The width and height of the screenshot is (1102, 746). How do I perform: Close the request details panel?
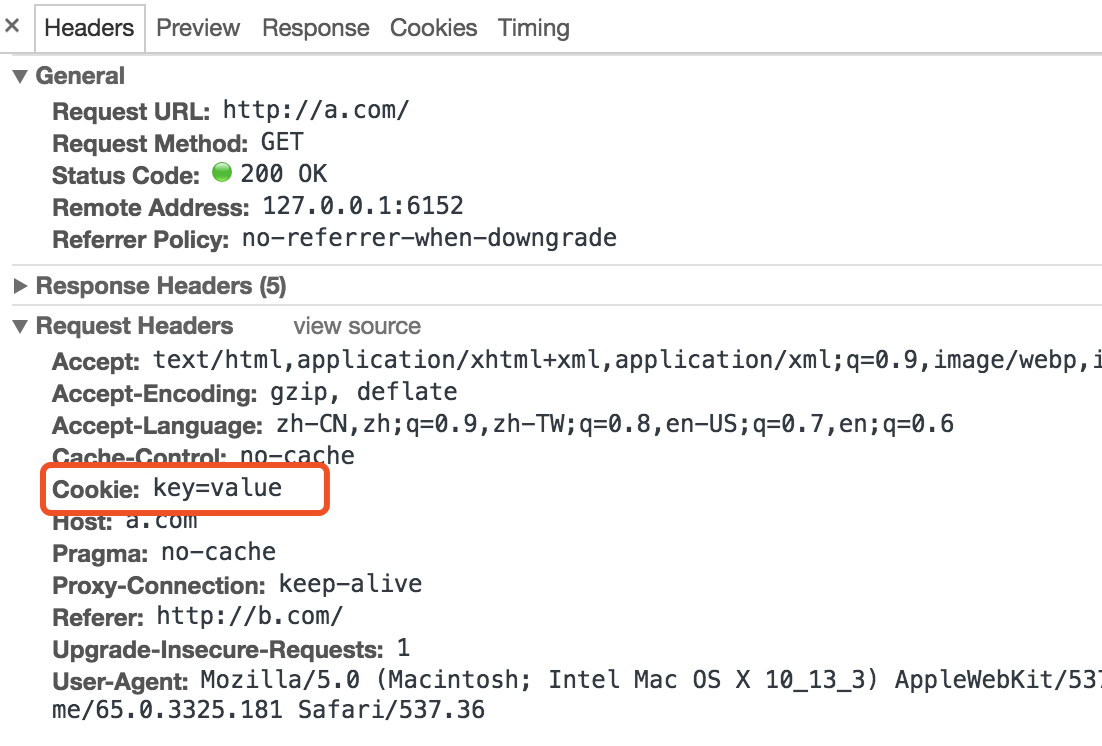click(12, 27)
